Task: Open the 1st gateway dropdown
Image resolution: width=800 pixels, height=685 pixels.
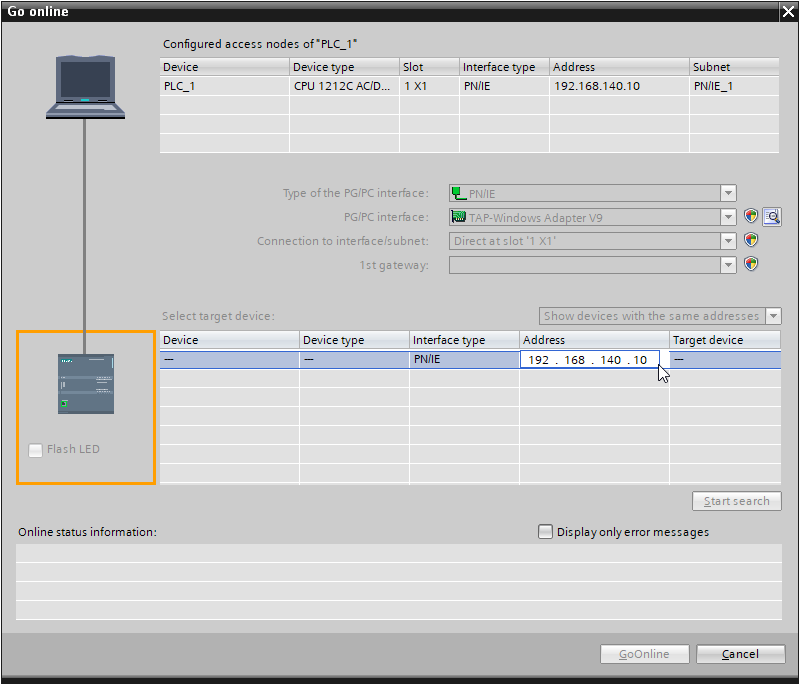Action: tap(728, 265)
